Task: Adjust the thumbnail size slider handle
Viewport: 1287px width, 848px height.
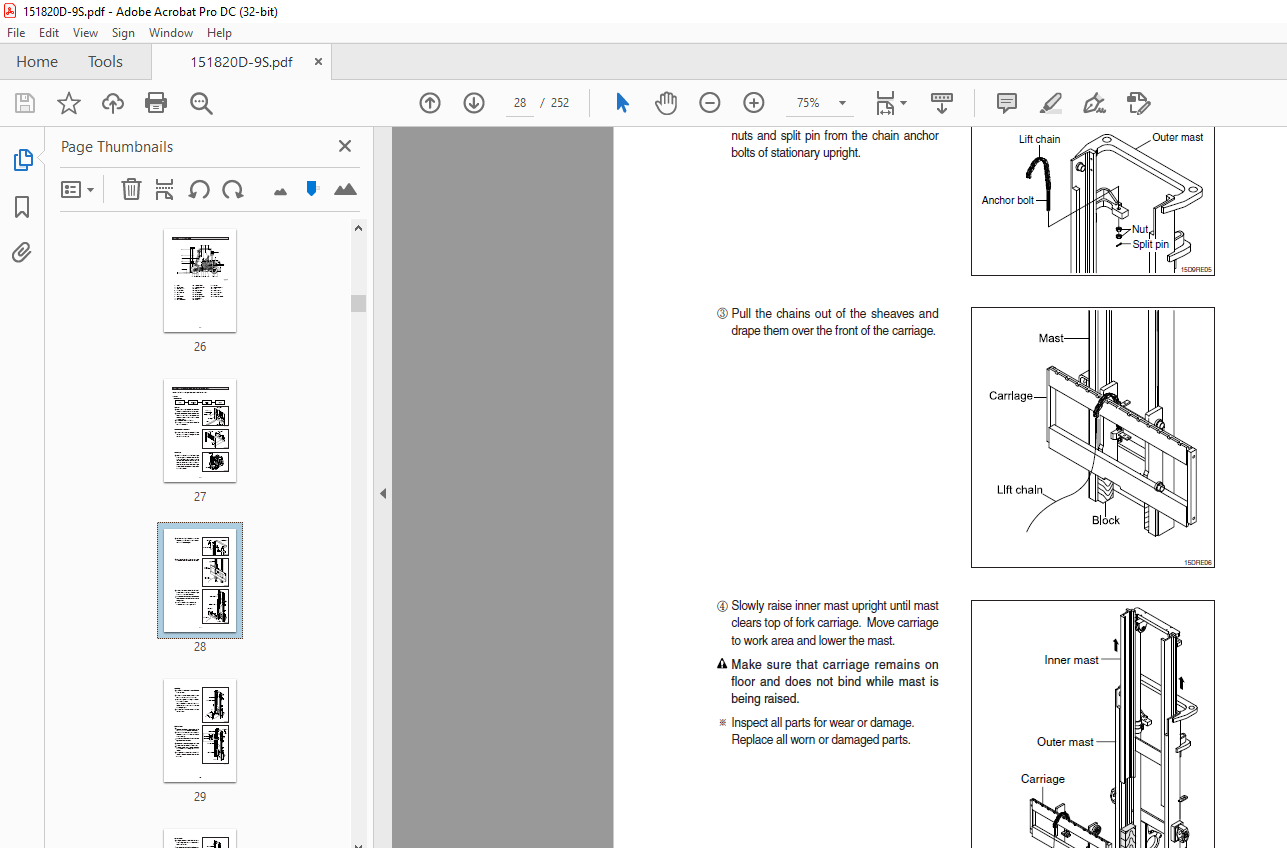Action: click(x=312, y=188)
